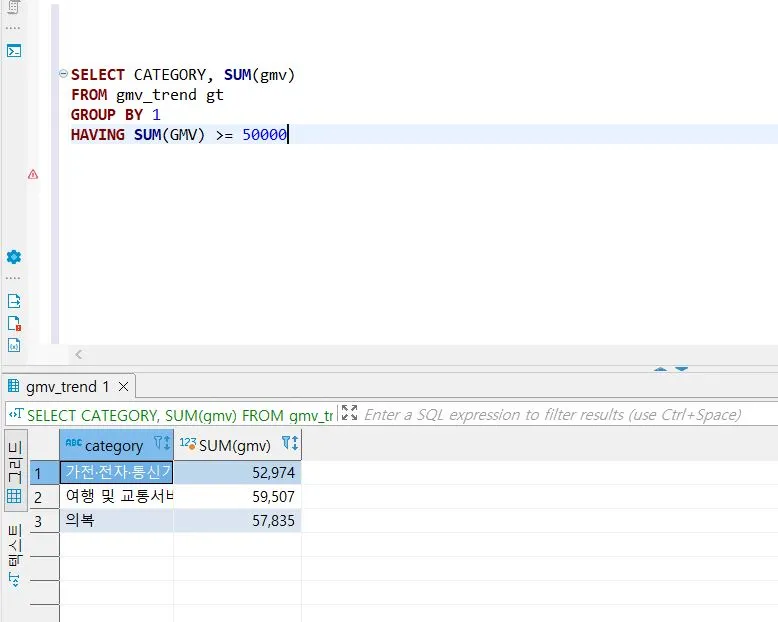The height and width of the screenshot is (622, 778).
Task: Collapse the SELECT query fold marker
Action: pos(63,74)
